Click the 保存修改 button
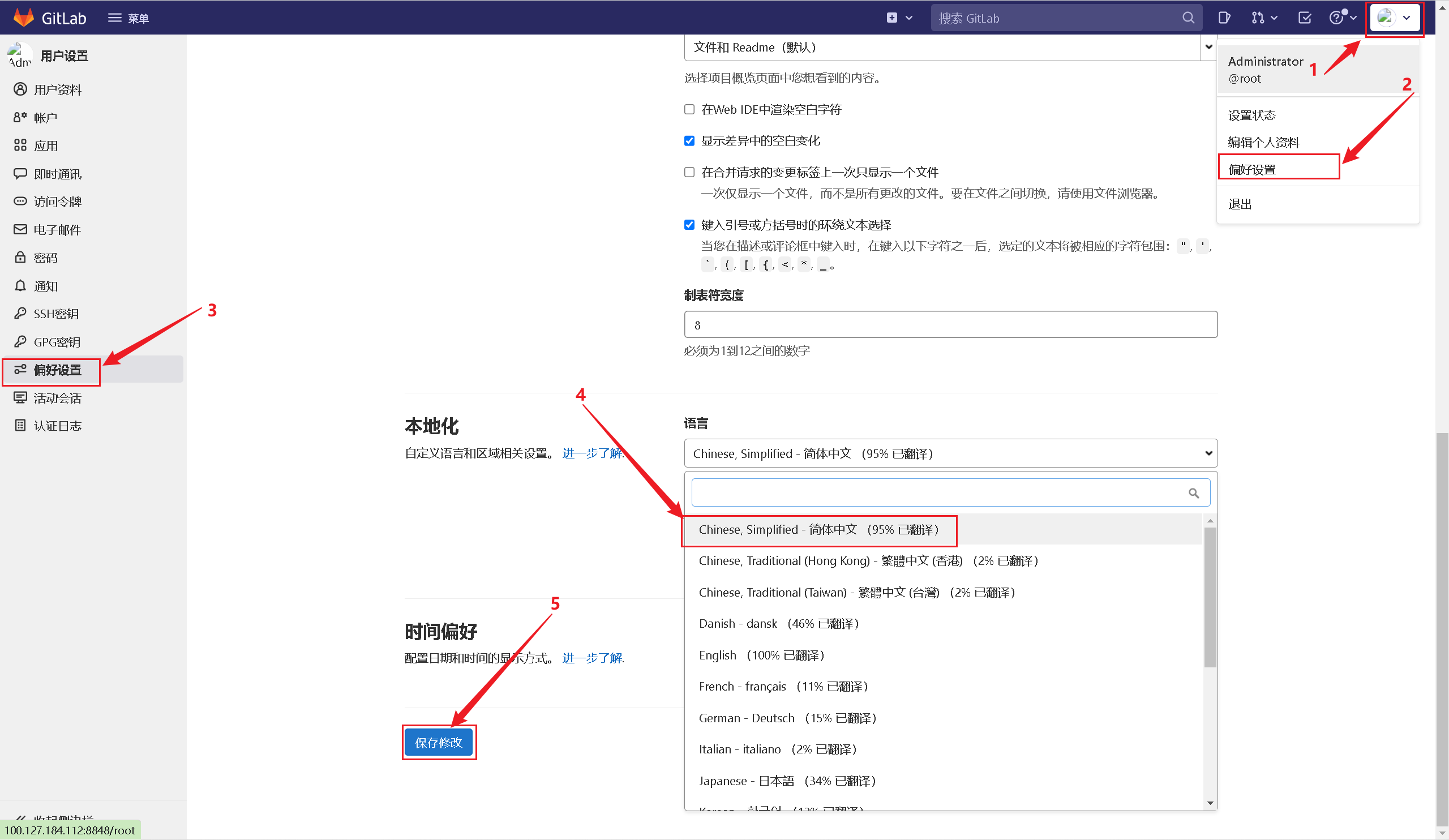This screenshot has height=840, width=1449. pos(438,742)
